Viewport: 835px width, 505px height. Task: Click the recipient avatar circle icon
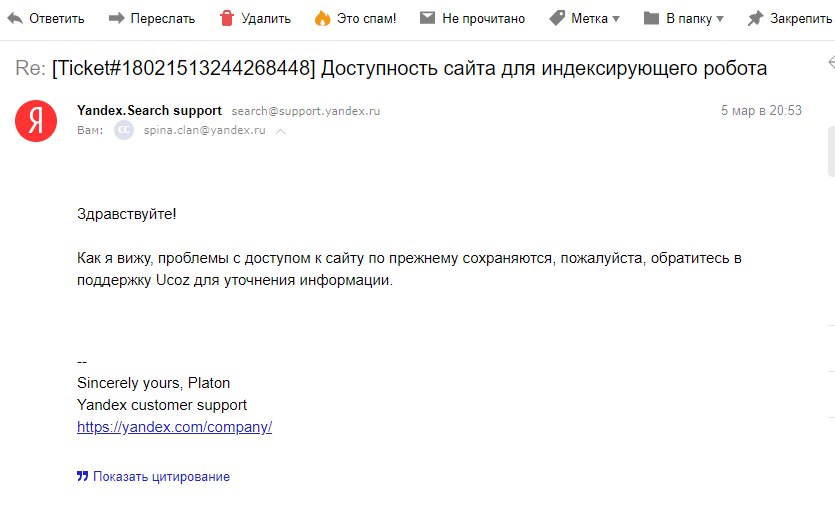[124, 131]
